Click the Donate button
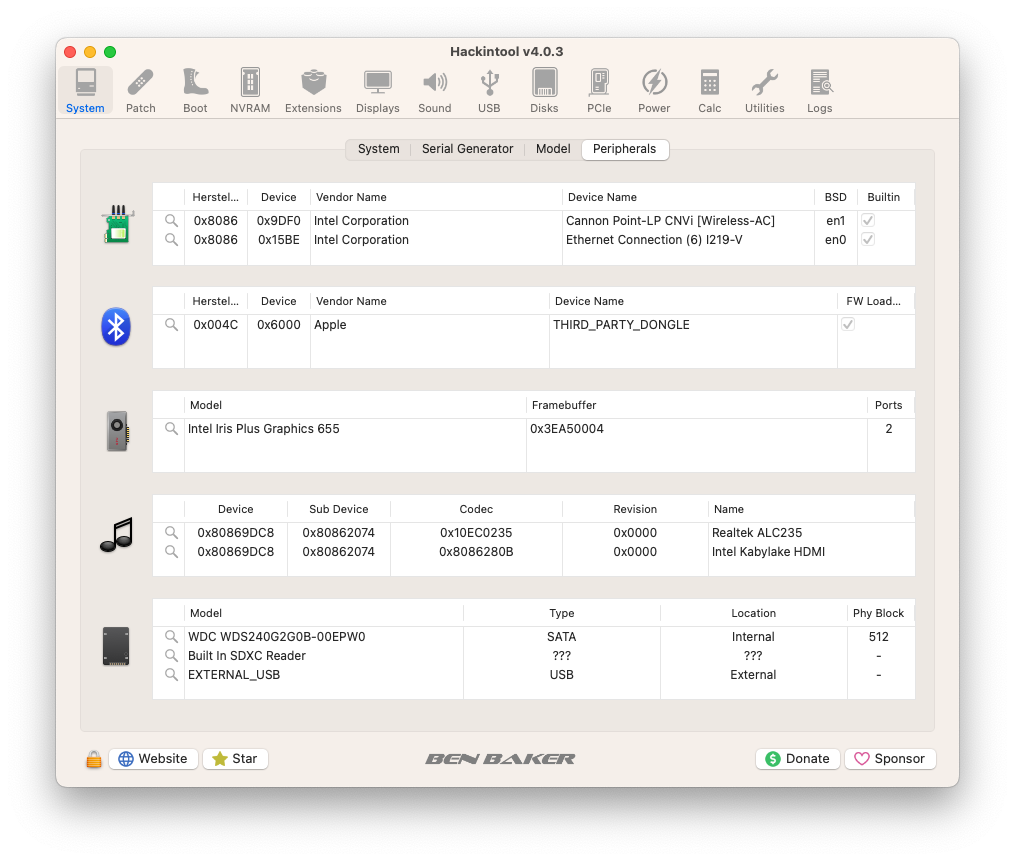This screenshot has height=861, width=1015. (x=797, y=759)
